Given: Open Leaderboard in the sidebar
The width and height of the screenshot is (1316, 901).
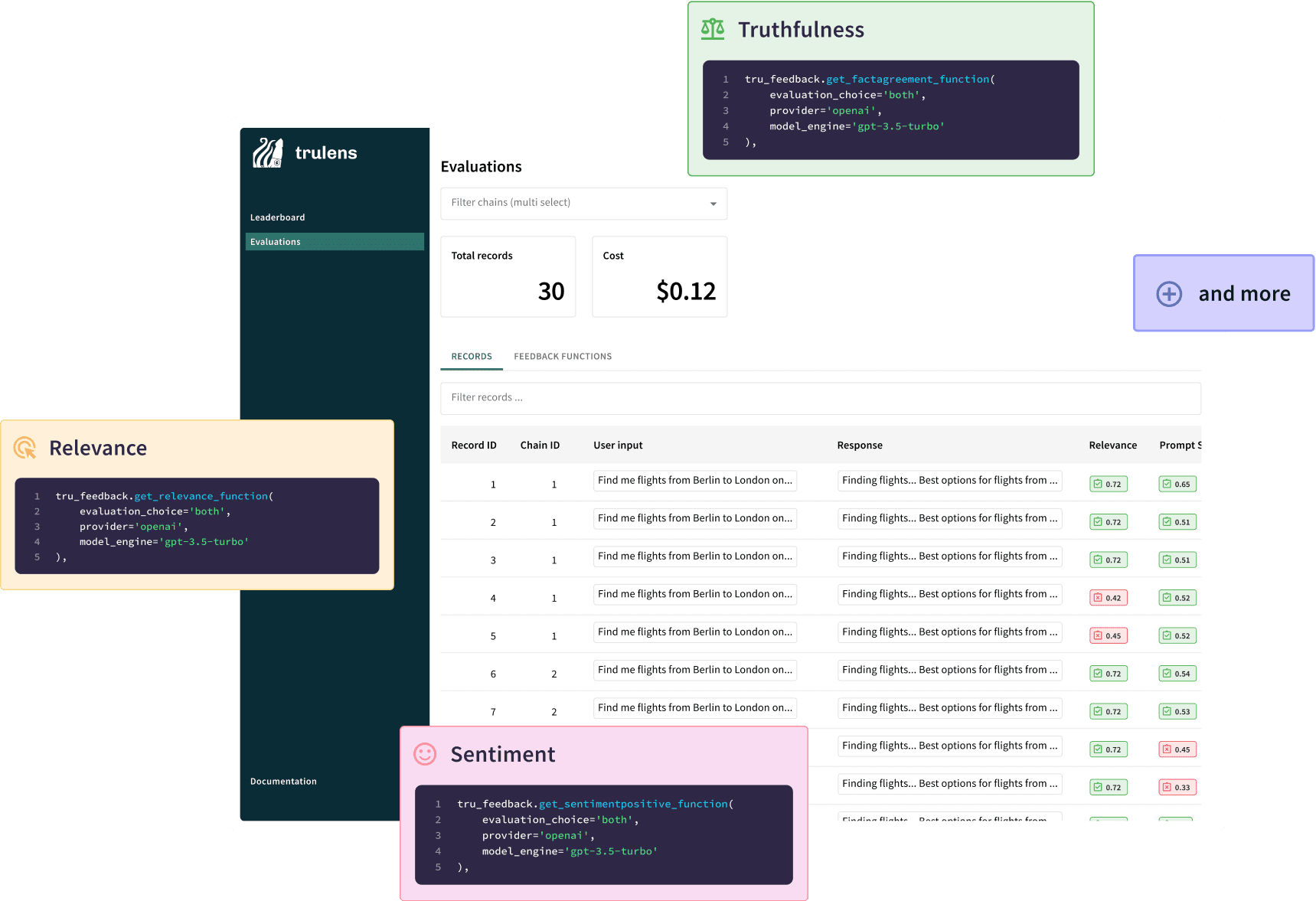Looking at the screenshot, I should 278,217.
